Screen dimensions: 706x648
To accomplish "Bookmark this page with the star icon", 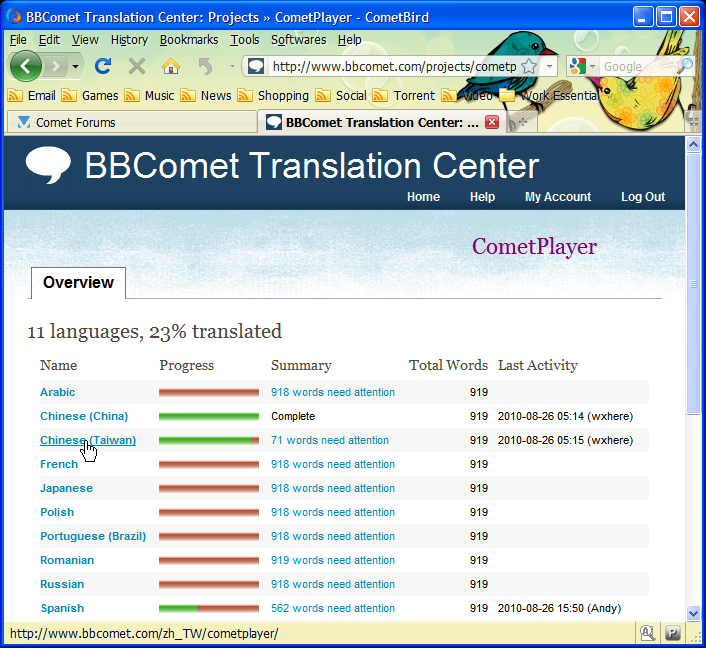I will click(x=529, y=67).
